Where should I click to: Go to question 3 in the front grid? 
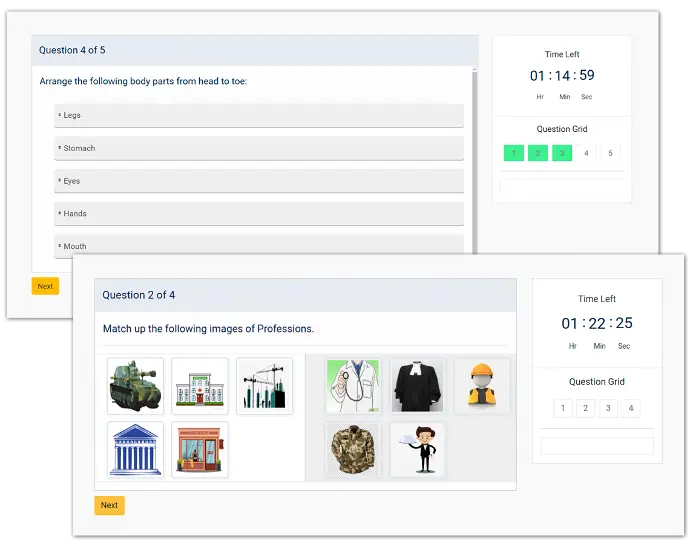(x=608, y=408)
